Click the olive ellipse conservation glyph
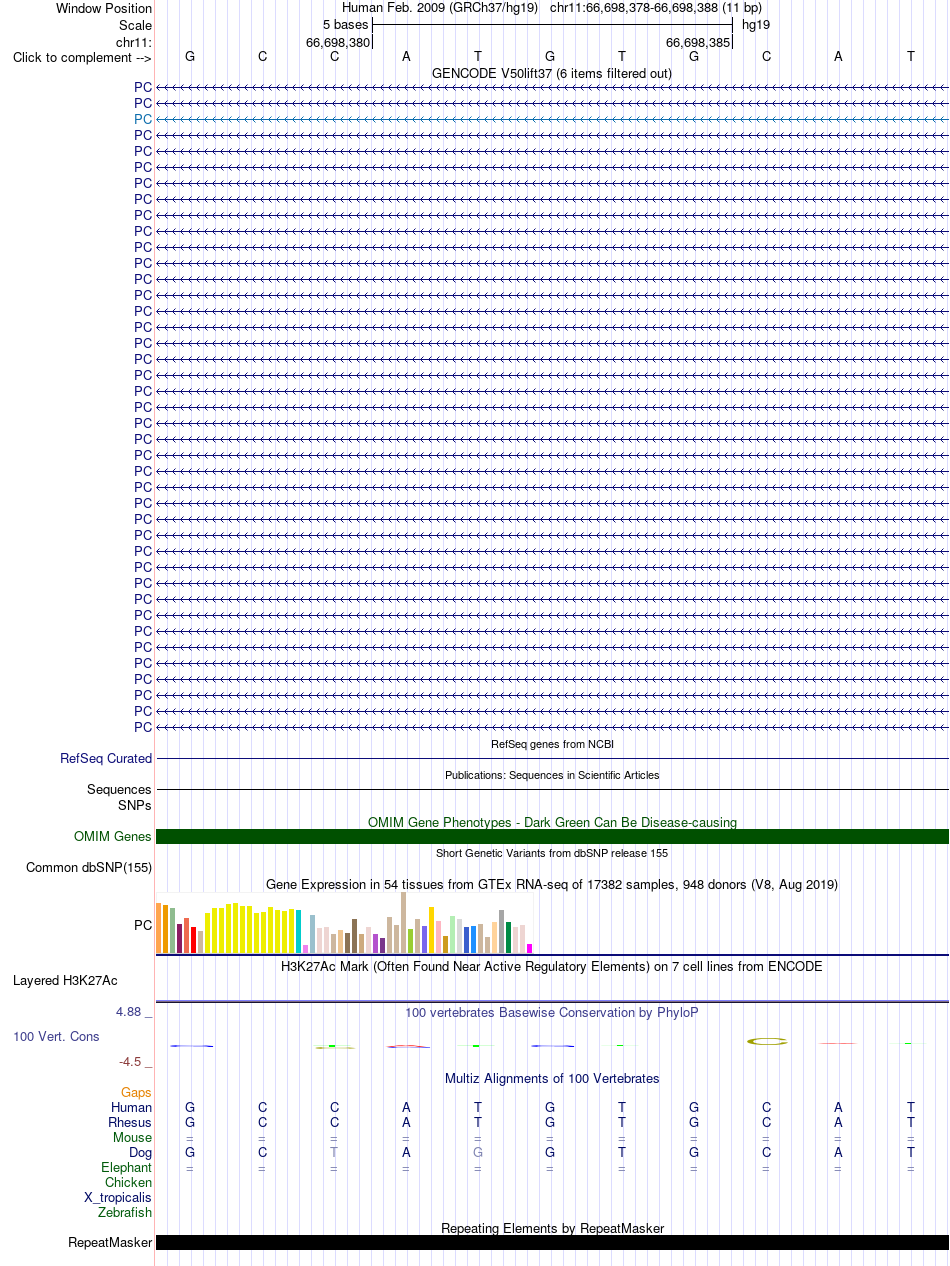The width and height of the screenshot is (950, 1266). coord(767,1041)
